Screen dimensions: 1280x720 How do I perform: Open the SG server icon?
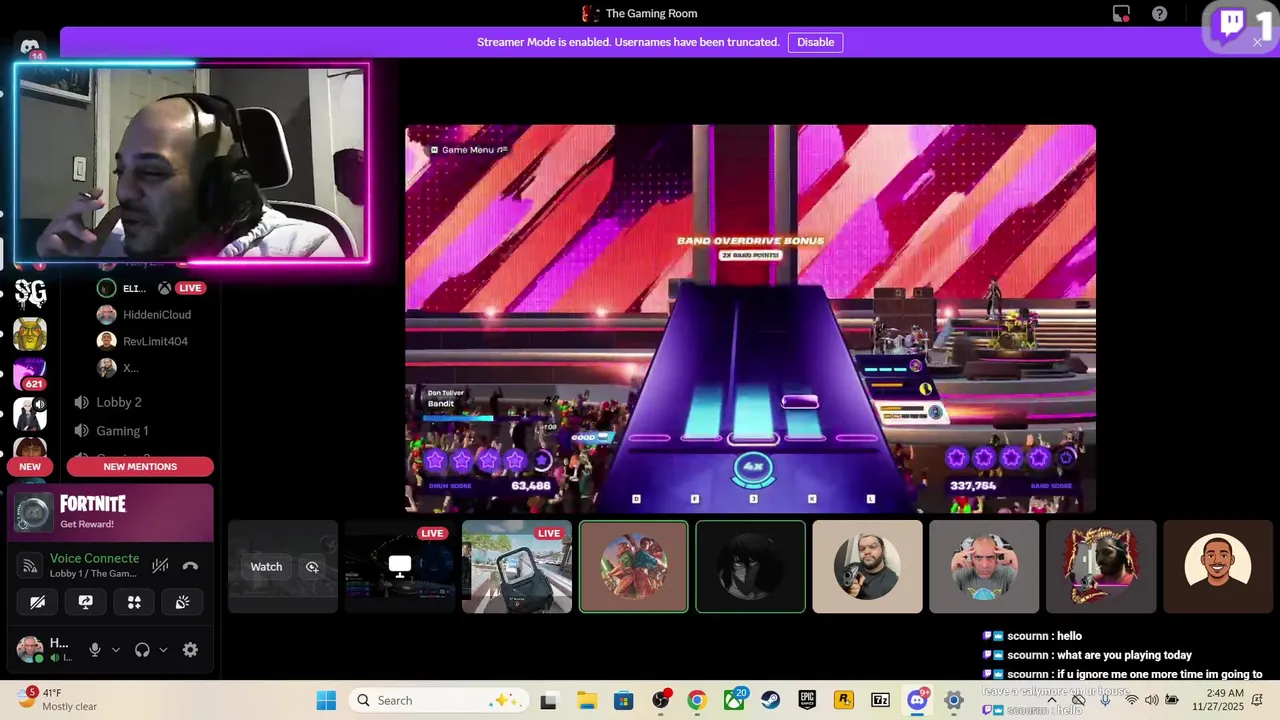30,294
